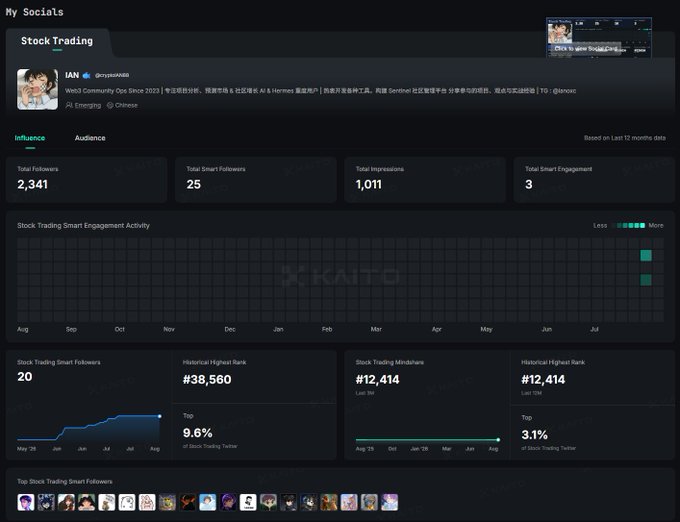Click the Top 3.1% value
Viewport: 680px width, 522px height.
[x=534, y=434]
